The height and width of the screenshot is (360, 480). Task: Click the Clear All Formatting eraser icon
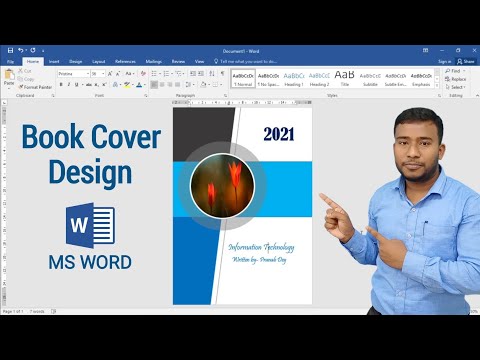coord(143,74)
